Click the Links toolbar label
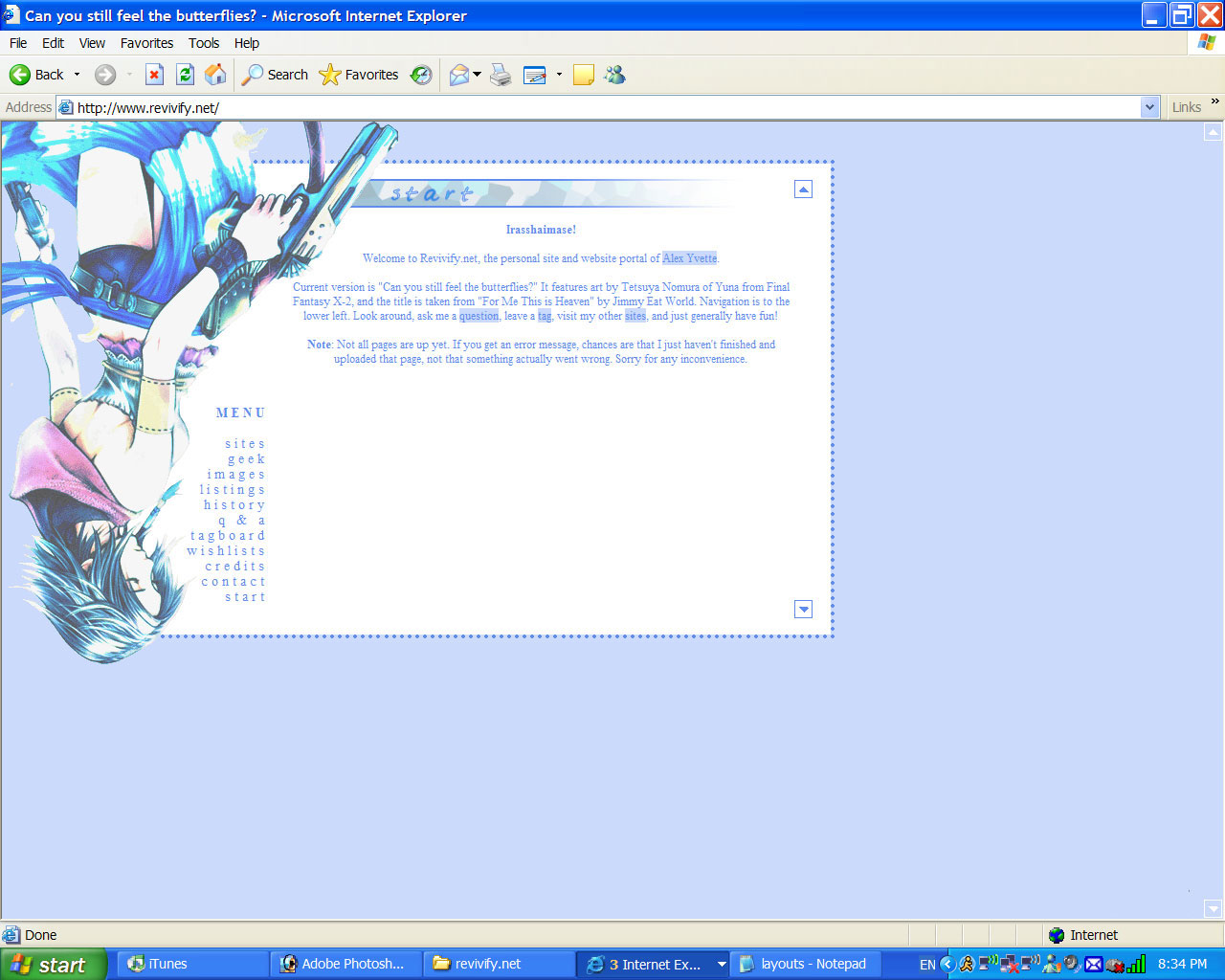The image size is (1225, 980). click(x=1187, y=107)
